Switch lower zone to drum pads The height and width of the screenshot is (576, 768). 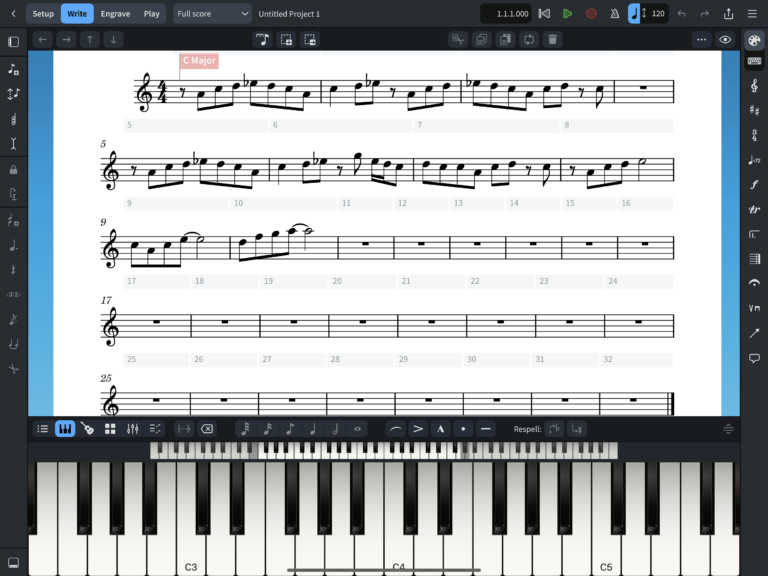[110, 429]
